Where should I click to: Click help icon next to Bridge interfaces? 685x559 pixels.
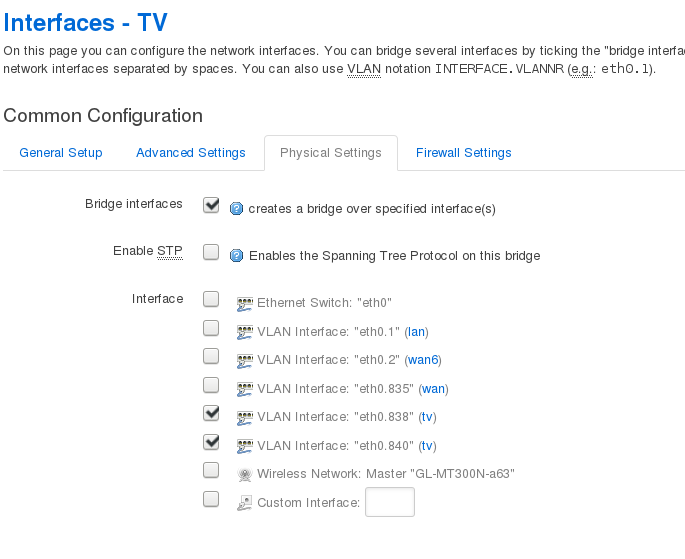click(x=237, y=209)
